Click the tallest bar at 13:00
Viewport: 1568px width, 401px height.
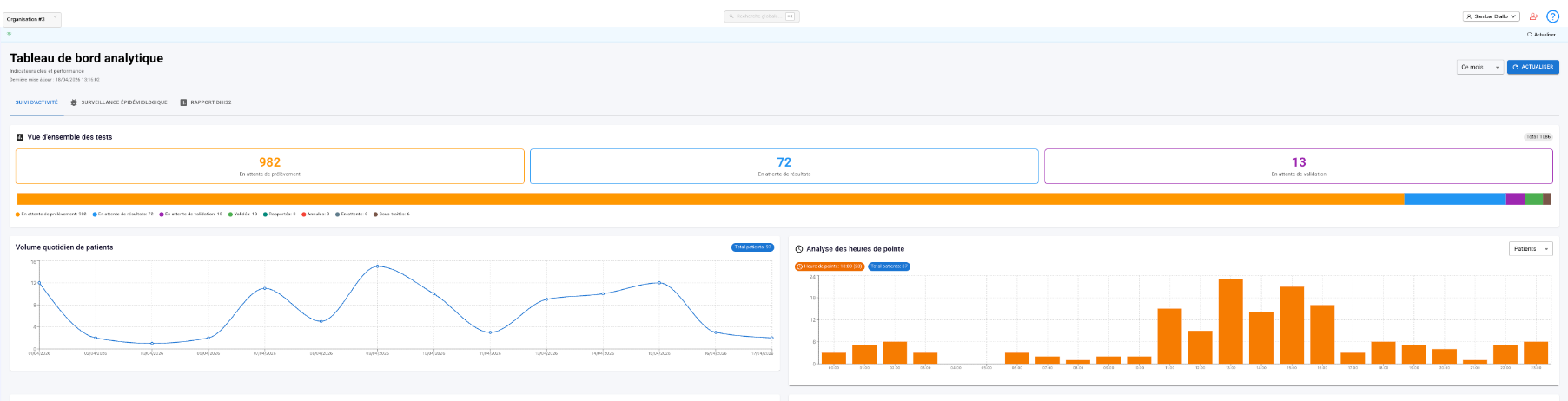point(1231,321)
